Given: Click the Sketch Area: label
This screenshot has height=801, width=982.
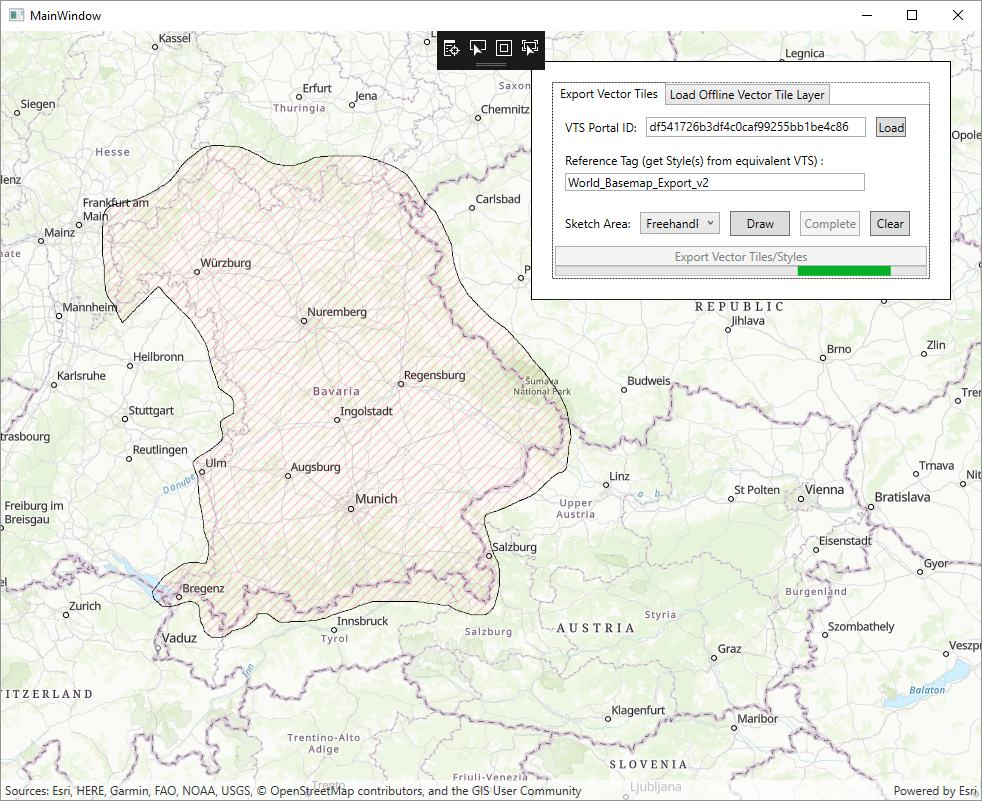Looking at the screenshot, I should coord(597,224).
